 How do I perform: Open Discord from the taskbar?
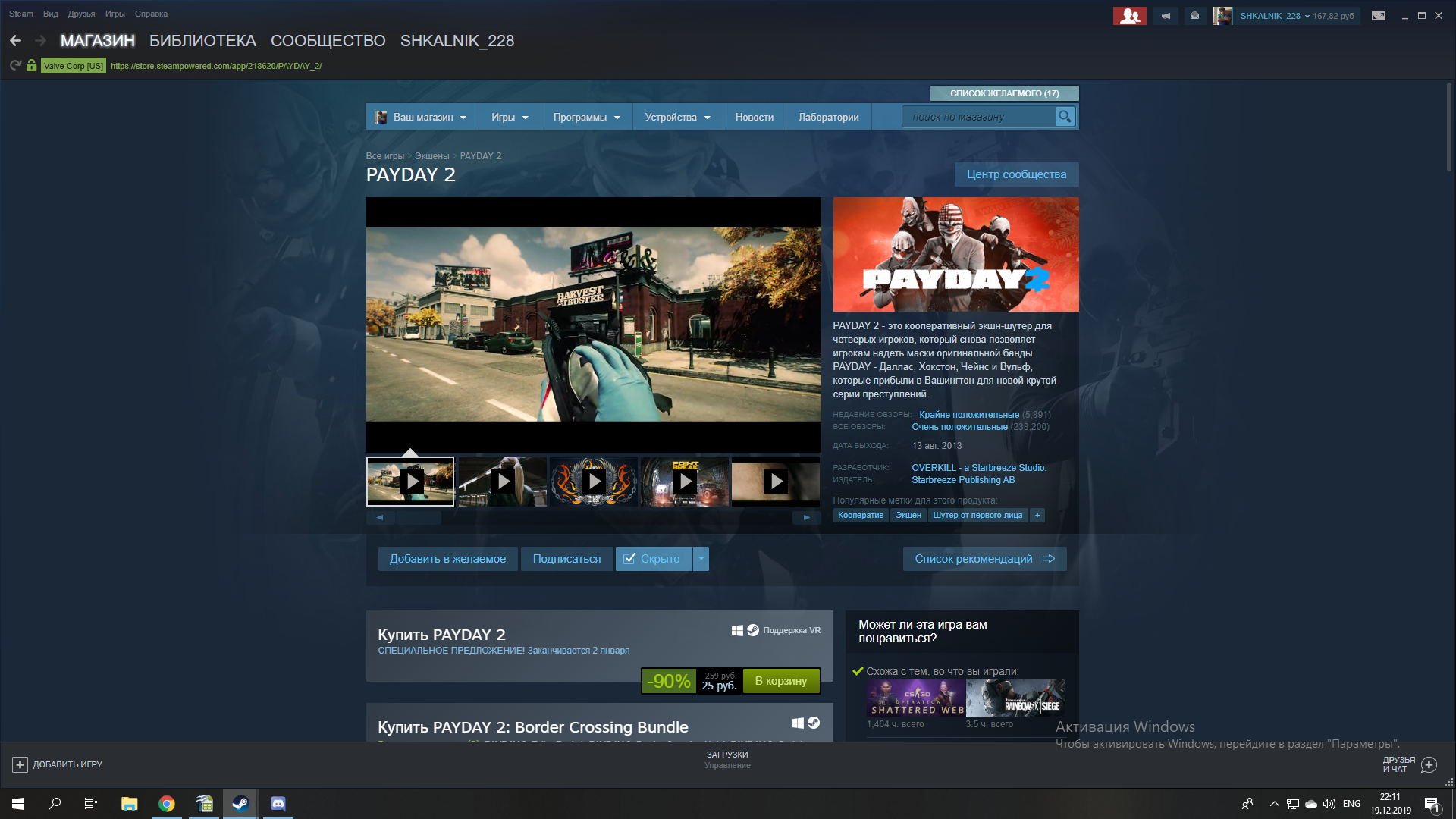pos(278,804)
